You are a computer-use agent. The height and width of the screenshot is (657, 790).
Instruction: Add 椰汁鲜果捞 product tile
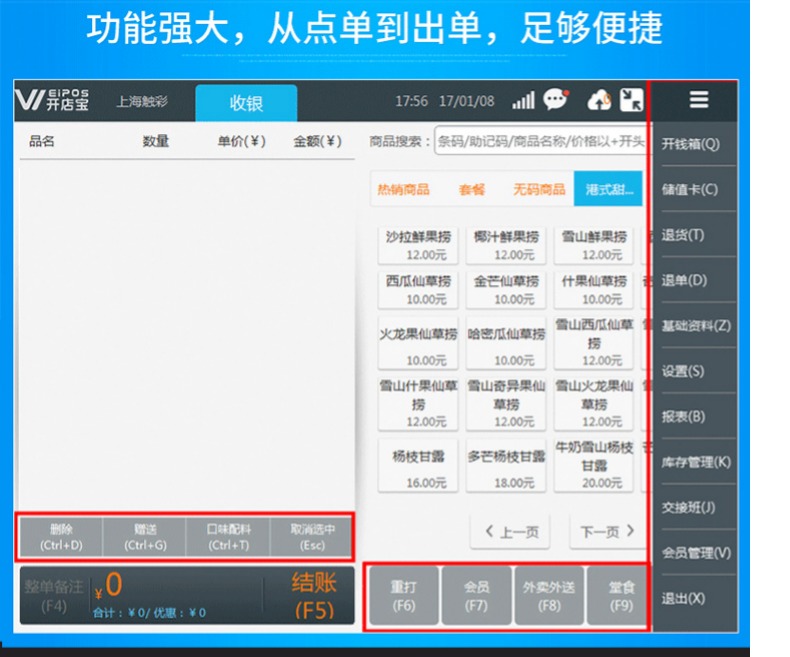click(x=506, y=245)
